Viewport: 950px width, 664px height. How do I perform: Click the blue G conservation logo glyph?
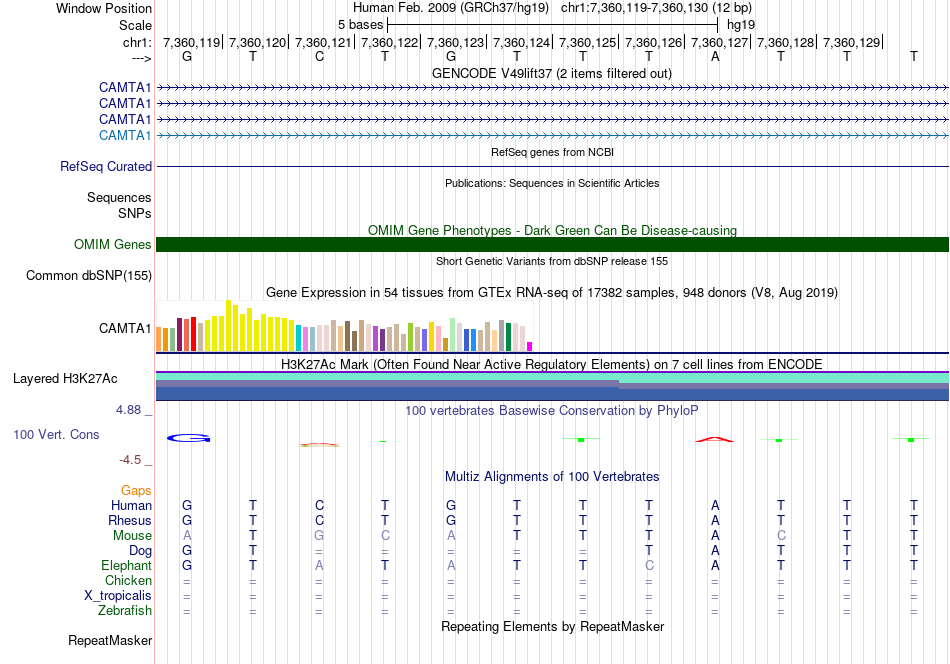pos(188,438)
